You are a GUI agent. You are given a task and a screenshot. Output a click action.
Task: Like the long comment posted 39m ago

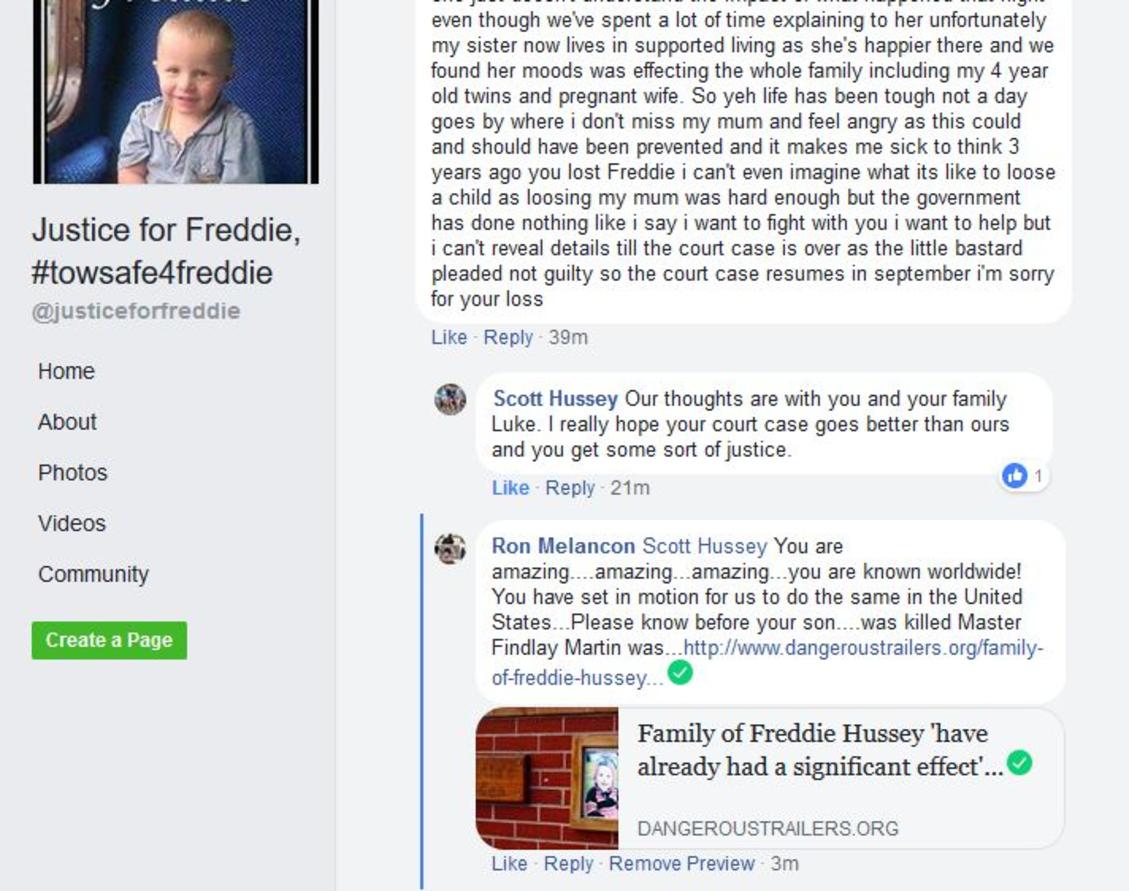(x=449, y=337)
